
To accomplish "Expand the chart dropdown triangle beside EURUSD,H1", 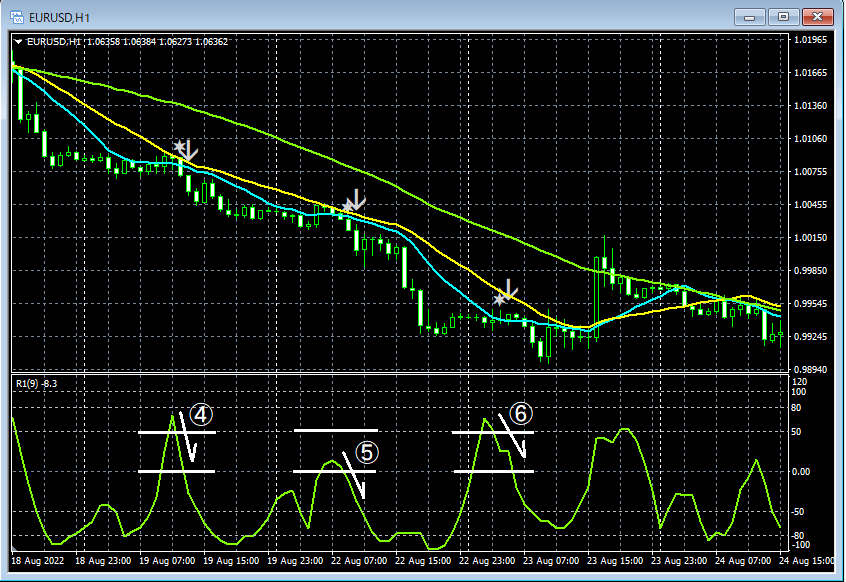I will click(18, 42).
